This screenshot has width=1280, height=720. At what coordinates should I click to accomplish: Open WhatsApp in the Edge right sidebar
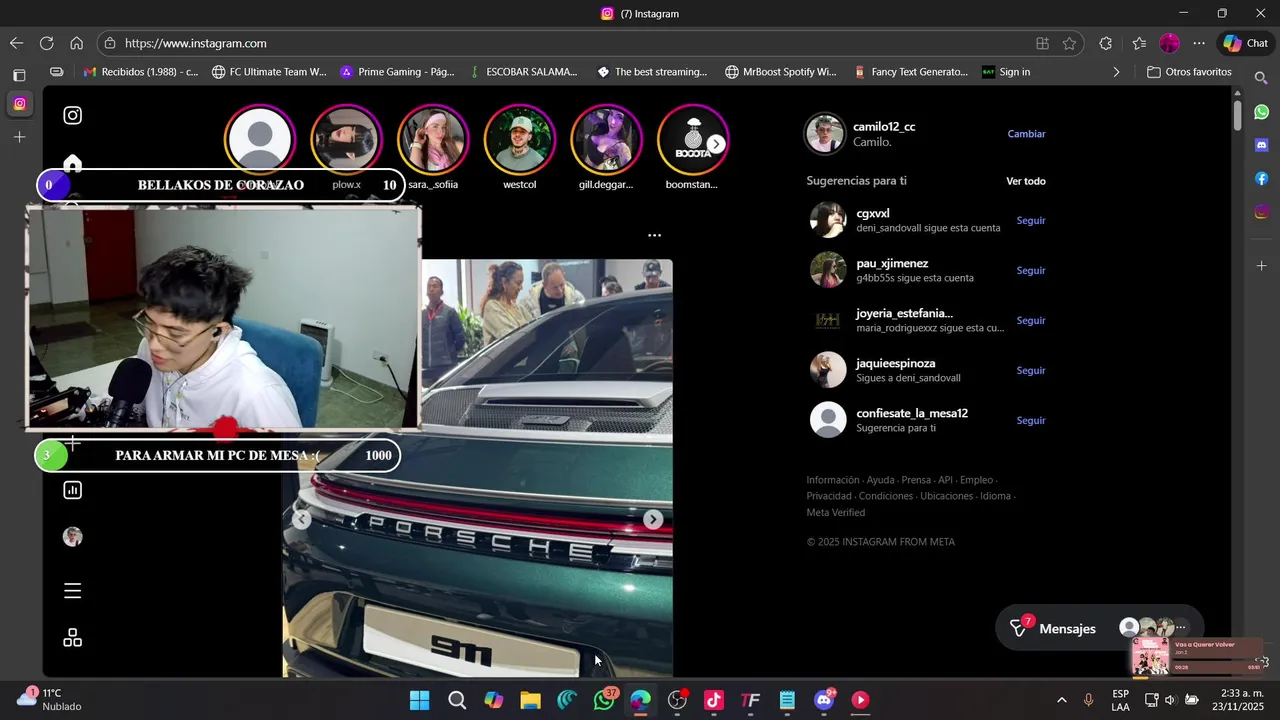1261,112
